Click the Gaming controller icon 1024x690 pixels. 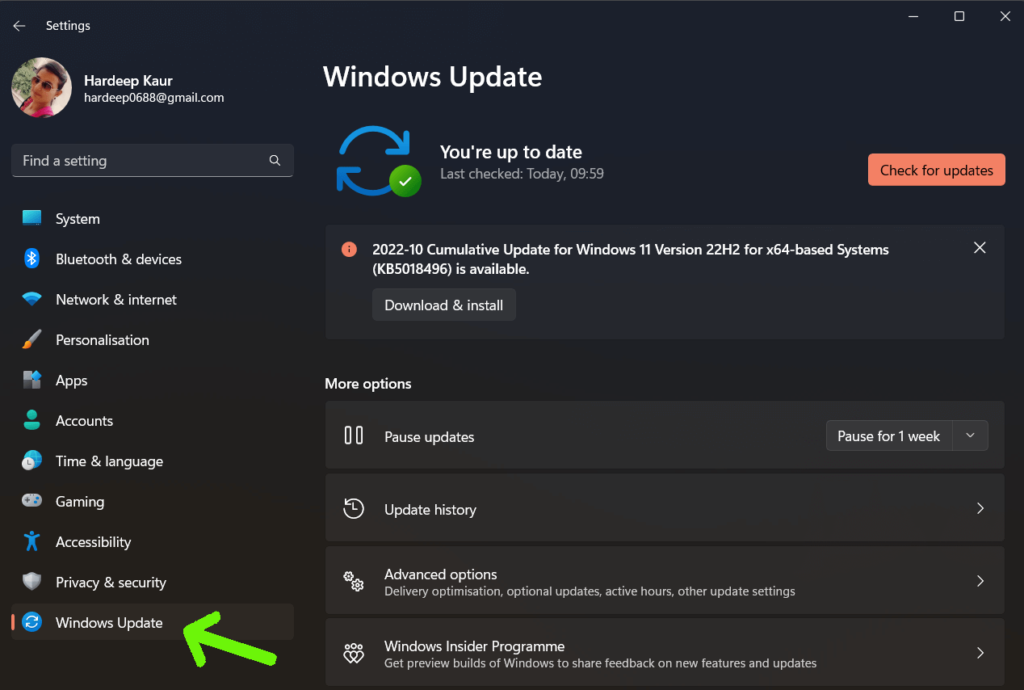coord(32,502)
